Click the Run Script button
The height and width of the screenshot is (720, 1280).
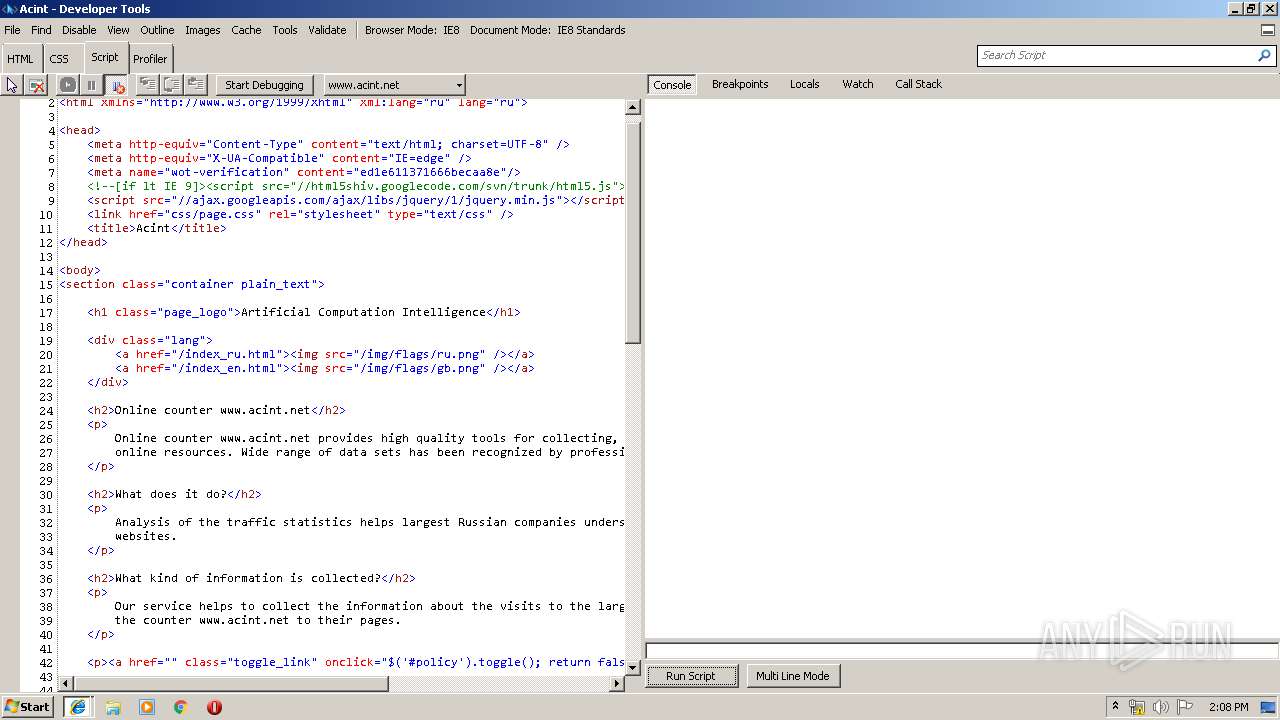691,676
